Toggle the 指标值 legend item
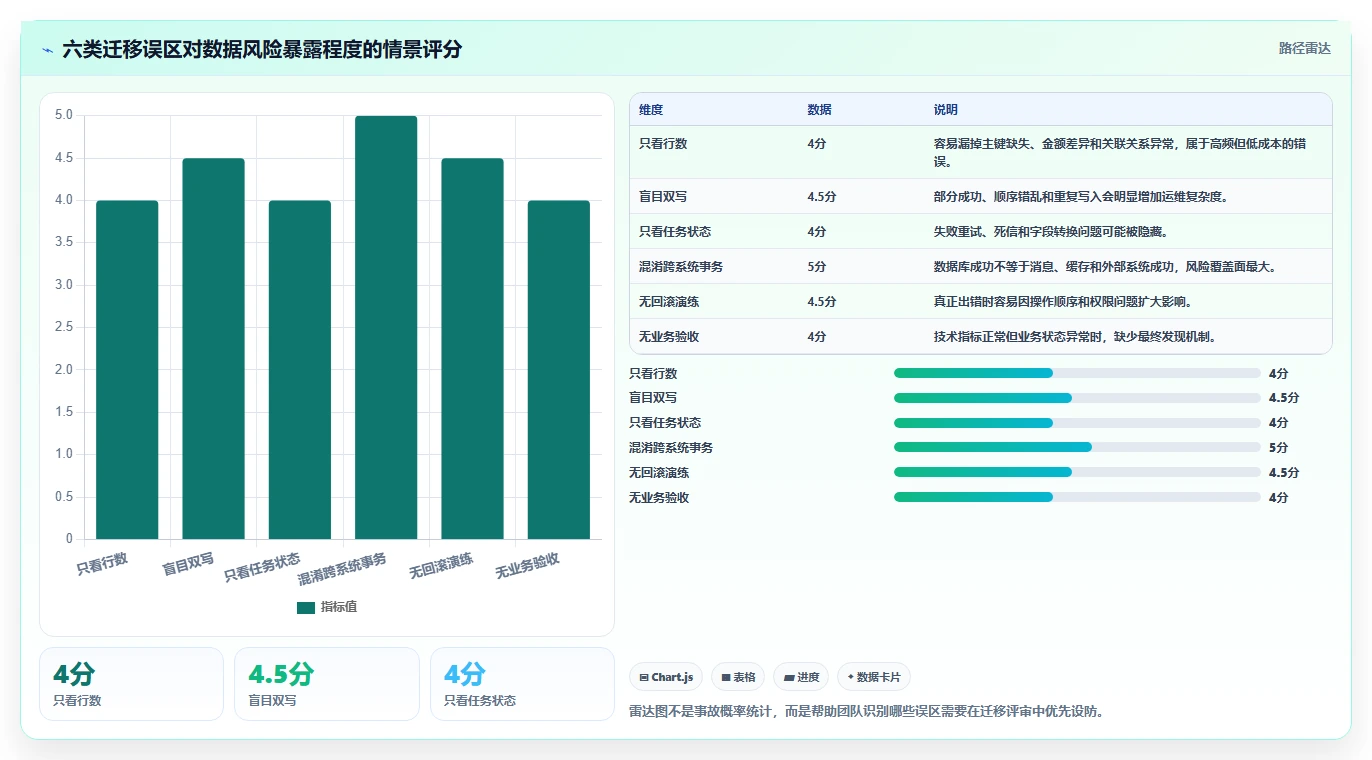The image size is (1372, 760). click(327, 607)
